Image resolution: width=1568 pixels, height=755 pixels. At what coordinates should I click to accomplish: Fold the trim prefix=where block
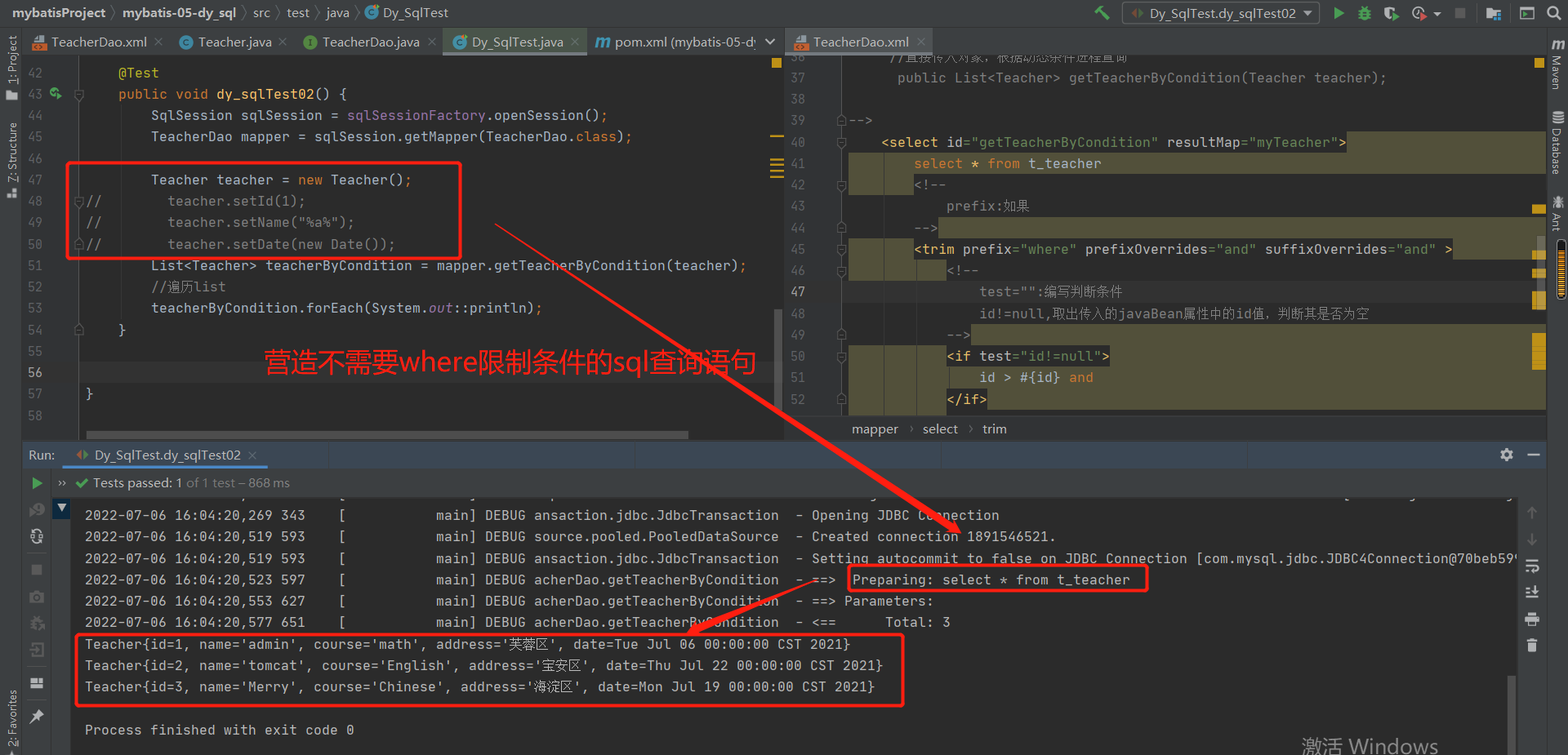coord(841,249)
